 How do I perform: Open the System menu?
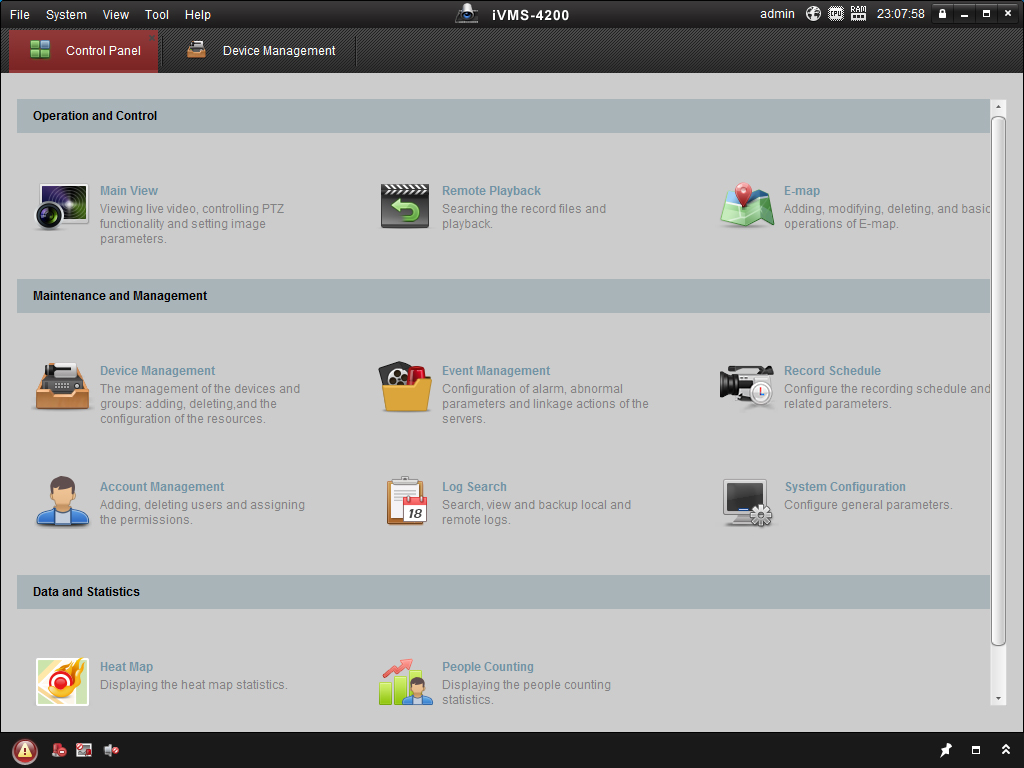point(66,14)
